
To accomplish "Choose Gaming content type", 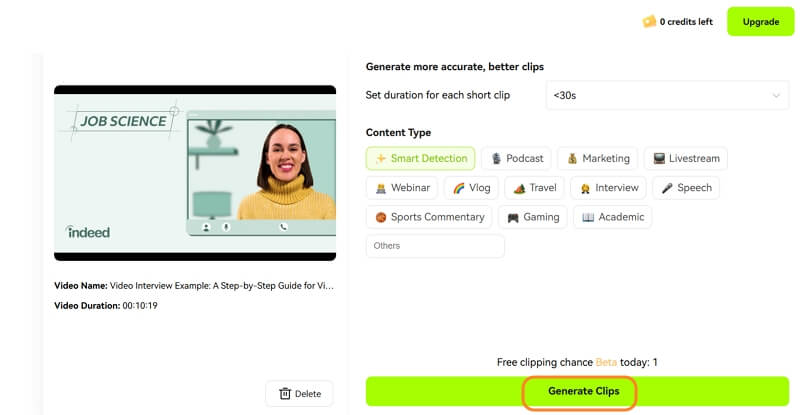I will 533,217.
